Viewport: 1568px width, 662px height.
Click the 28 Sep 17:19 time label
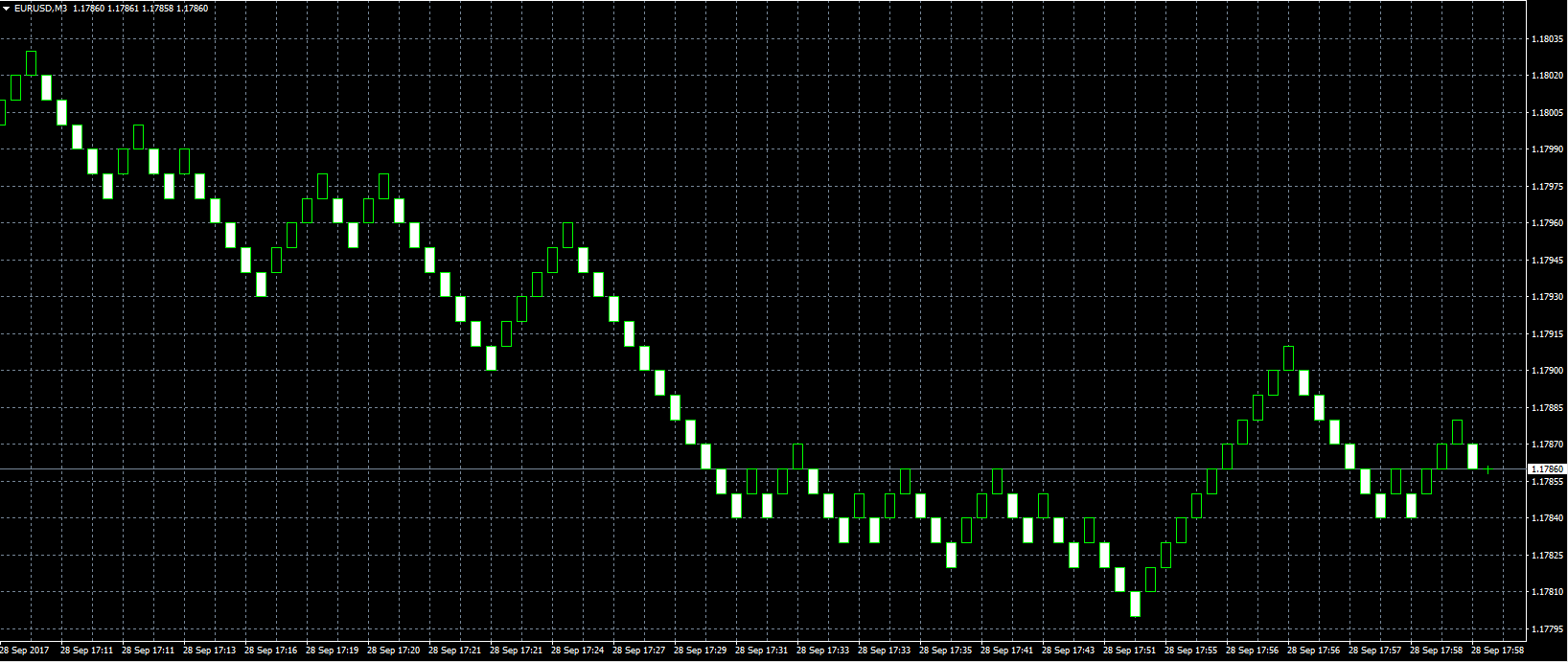(x=333, y=651)
